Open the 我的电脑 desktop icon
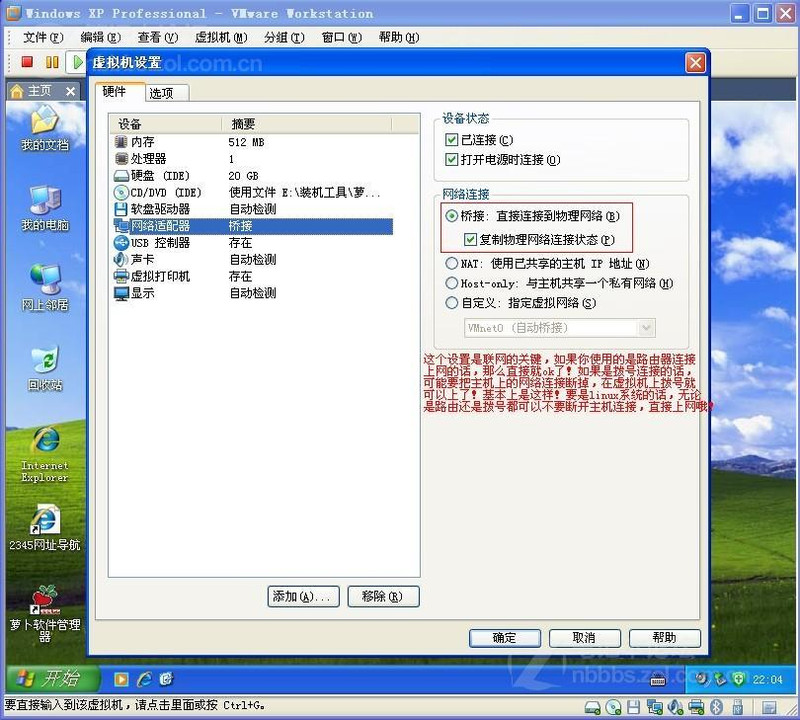The width and height of the screenshot is (800, 720). [x=45, y=204]
